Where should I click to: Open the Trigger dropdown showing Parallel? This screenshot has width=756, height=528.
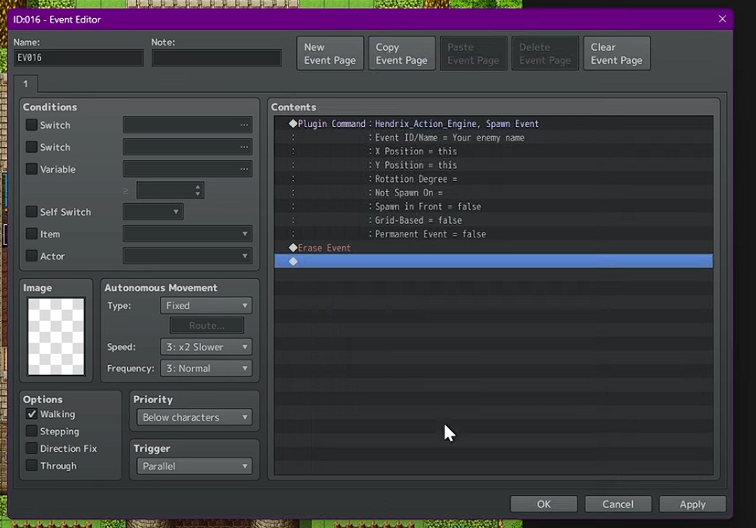point(194,466)
